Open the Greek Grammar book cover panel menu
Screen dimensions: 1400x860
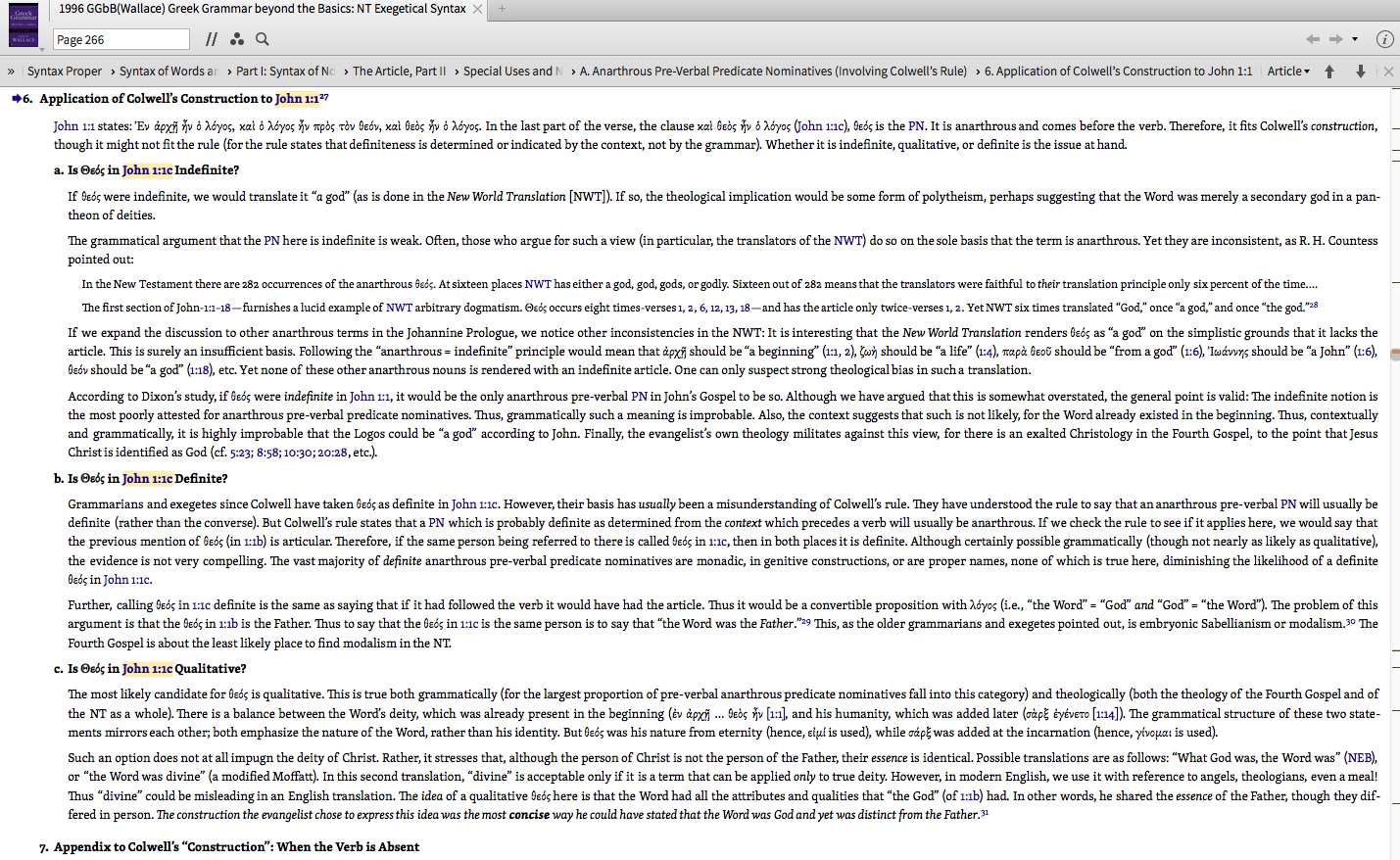pyautogui.click(x=24, y=24)
